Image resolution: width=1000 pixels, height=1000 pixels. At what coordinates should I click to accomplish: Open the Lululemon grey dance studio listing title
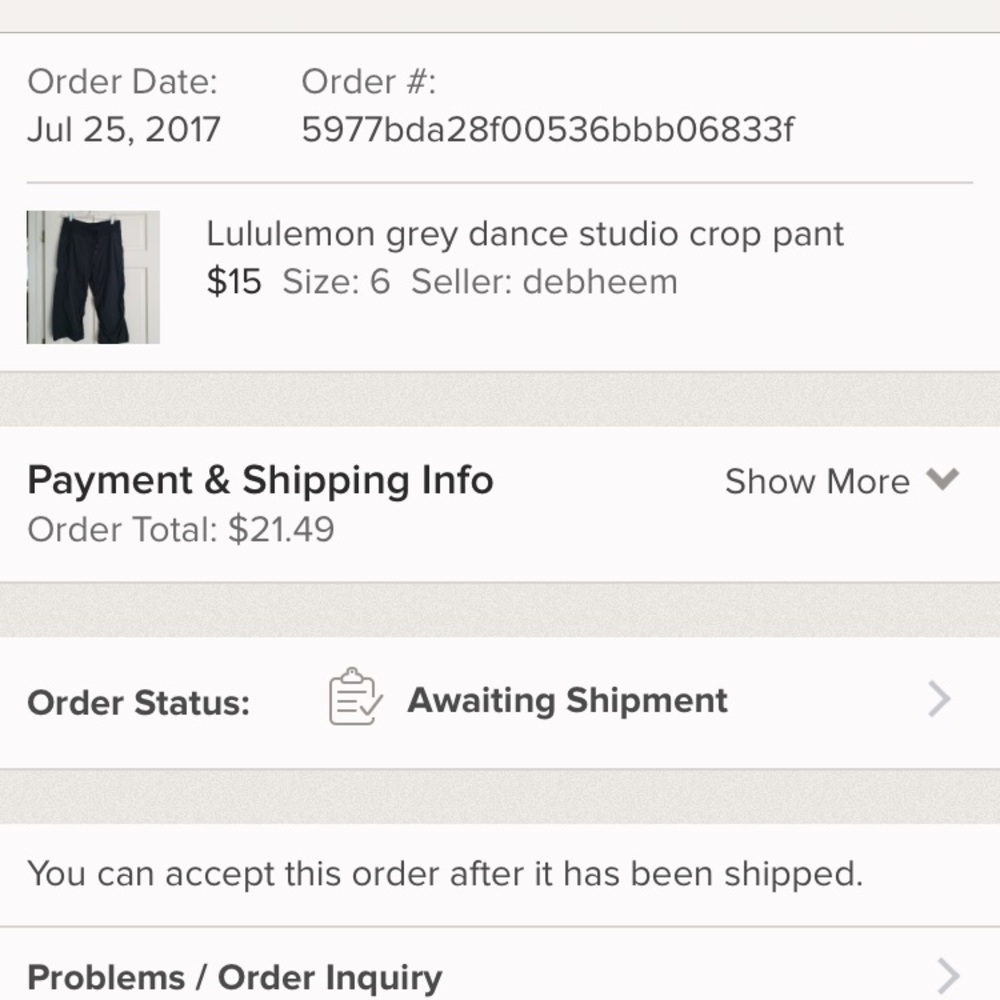pos(525,234)
